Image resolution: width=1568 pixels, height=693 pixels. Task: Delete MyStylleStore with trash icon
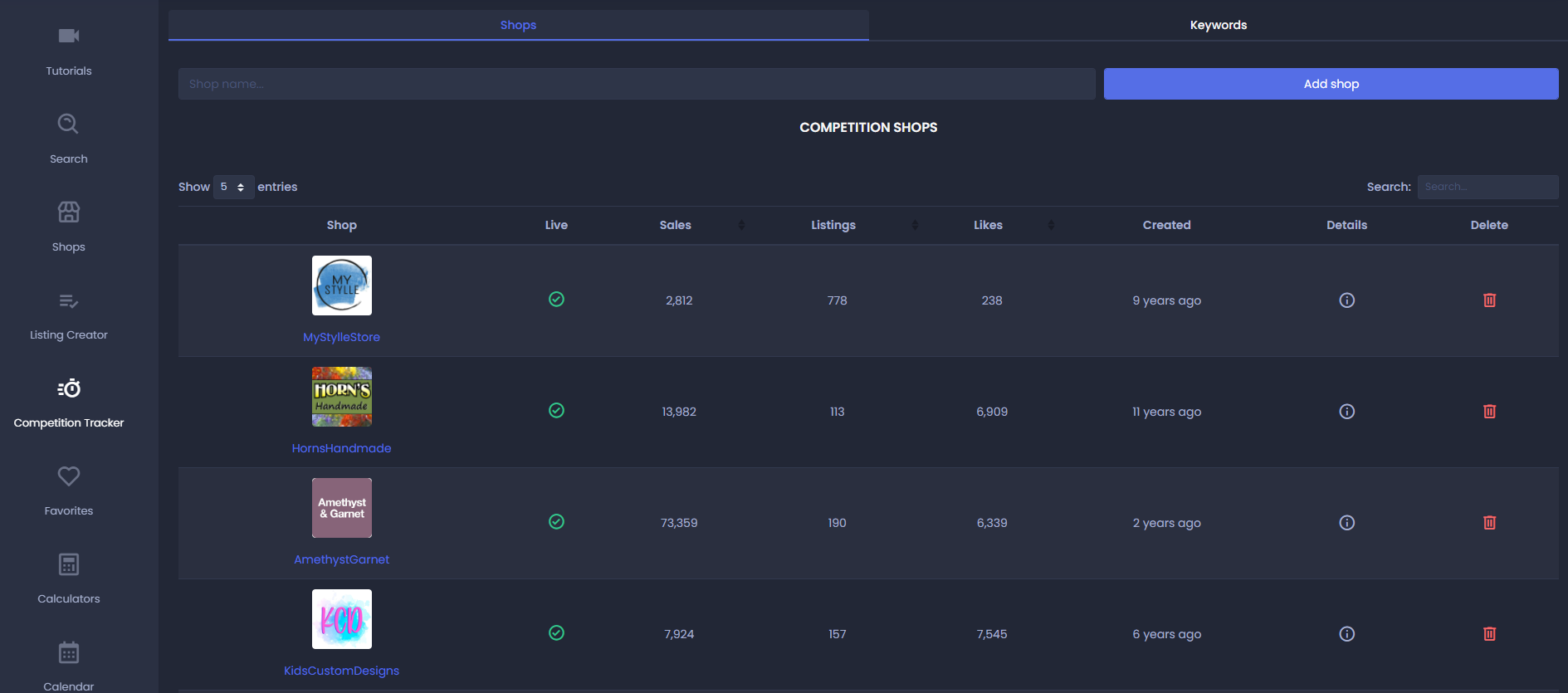1489,300
